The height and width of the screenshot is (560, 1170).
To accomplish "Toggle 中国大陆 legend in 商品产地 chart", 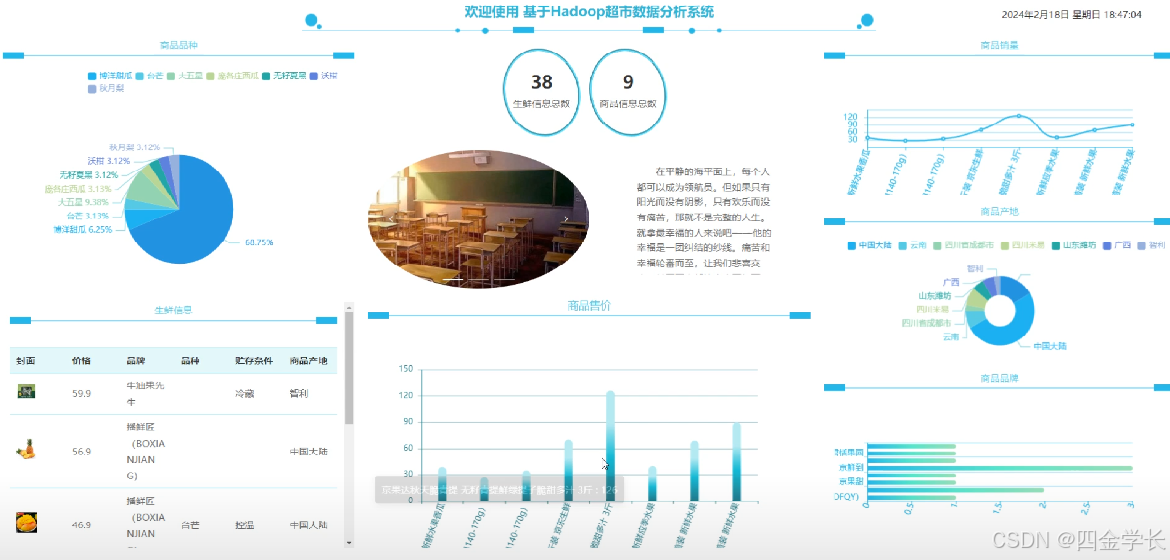I will point(870,246).
